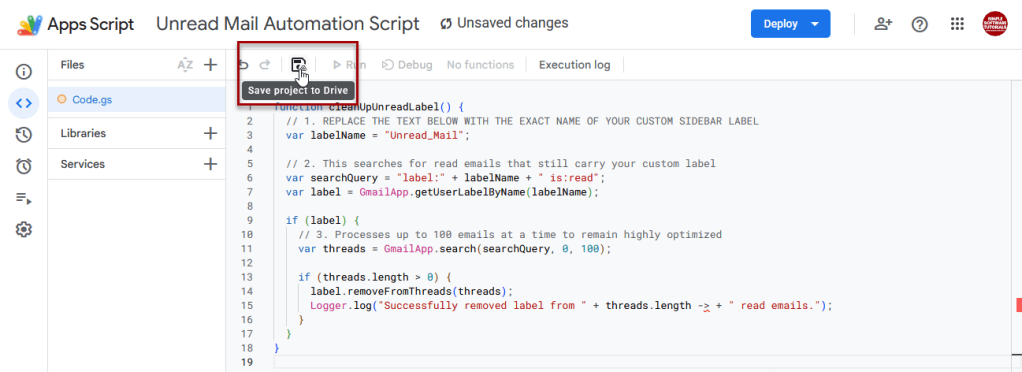The image size is (1022, 372).
Task: Open the Overview info icon in sidebar
Action: pos(23,71)
